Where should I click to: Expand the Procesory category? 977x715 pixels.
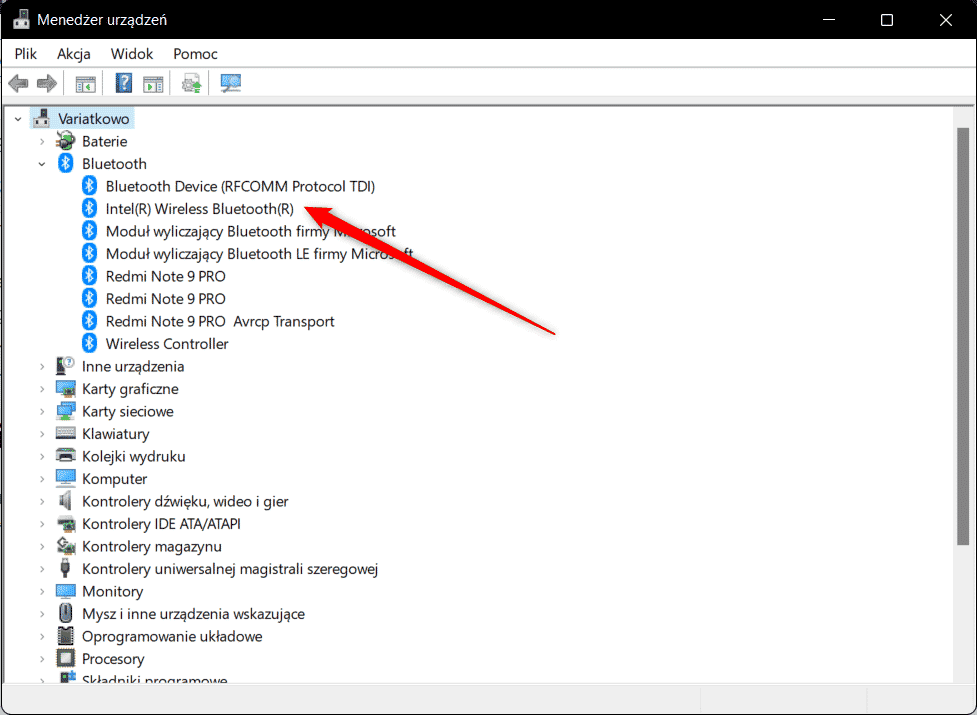[x=42, y=659]
